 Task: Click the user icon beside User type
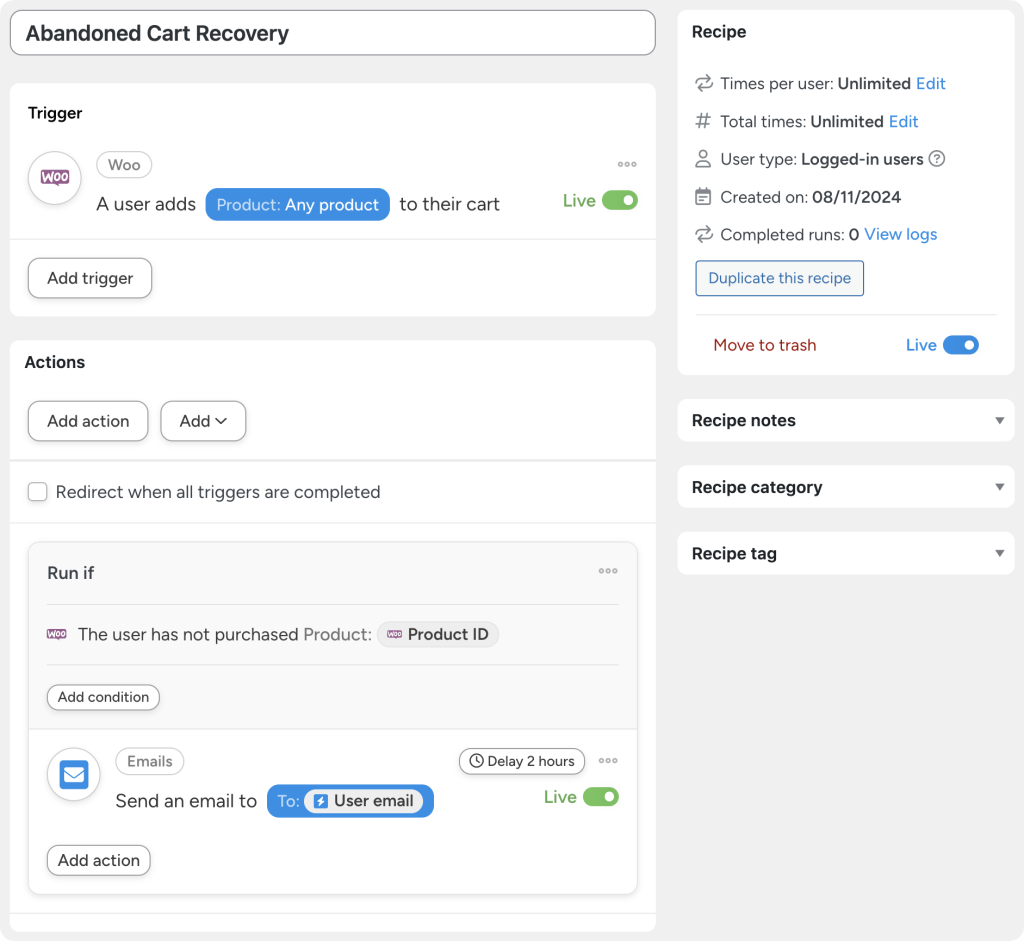(x=702, y=158)
